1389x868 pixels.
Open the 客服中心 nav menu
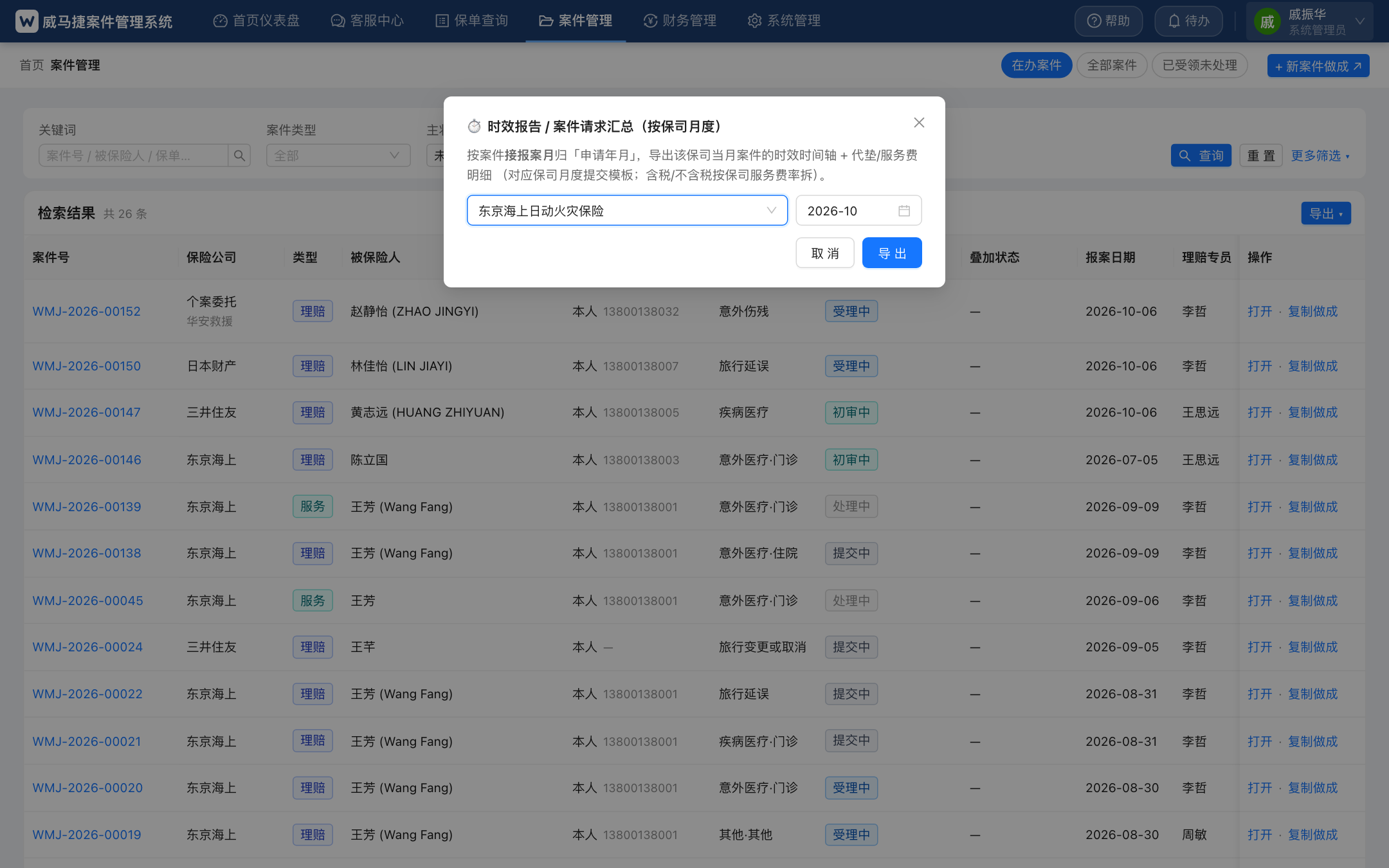pos(367,21)
